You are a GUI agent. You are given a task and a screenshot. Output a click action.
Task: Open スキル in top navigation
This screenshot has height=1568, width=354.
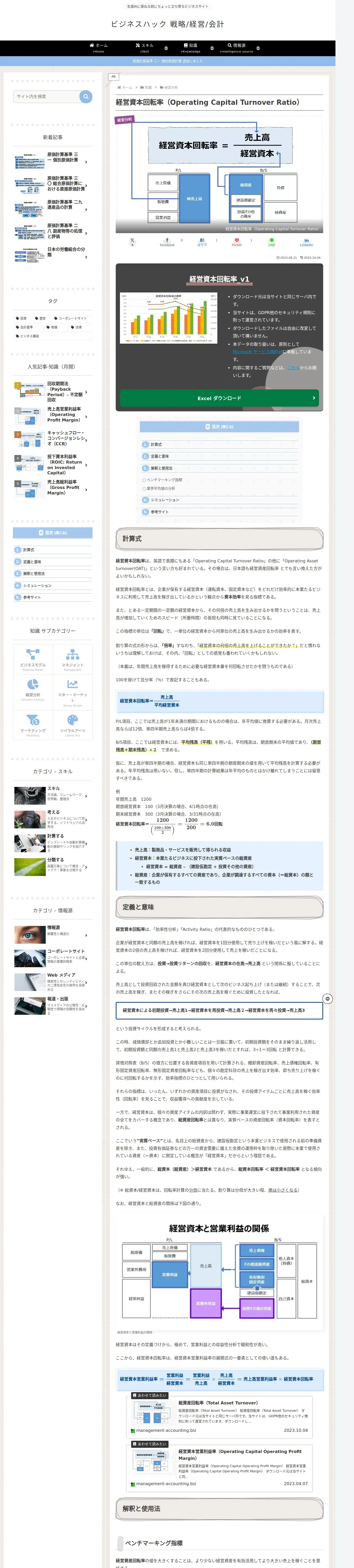[145, 48]
